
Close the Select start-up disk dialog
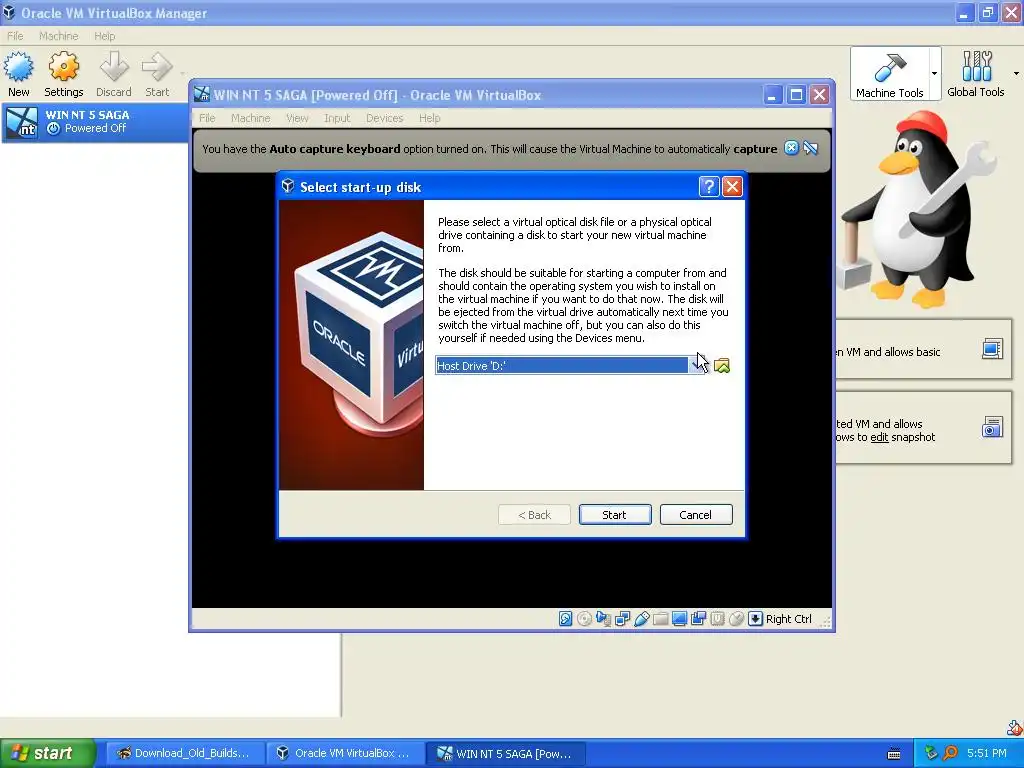(733, 187)
